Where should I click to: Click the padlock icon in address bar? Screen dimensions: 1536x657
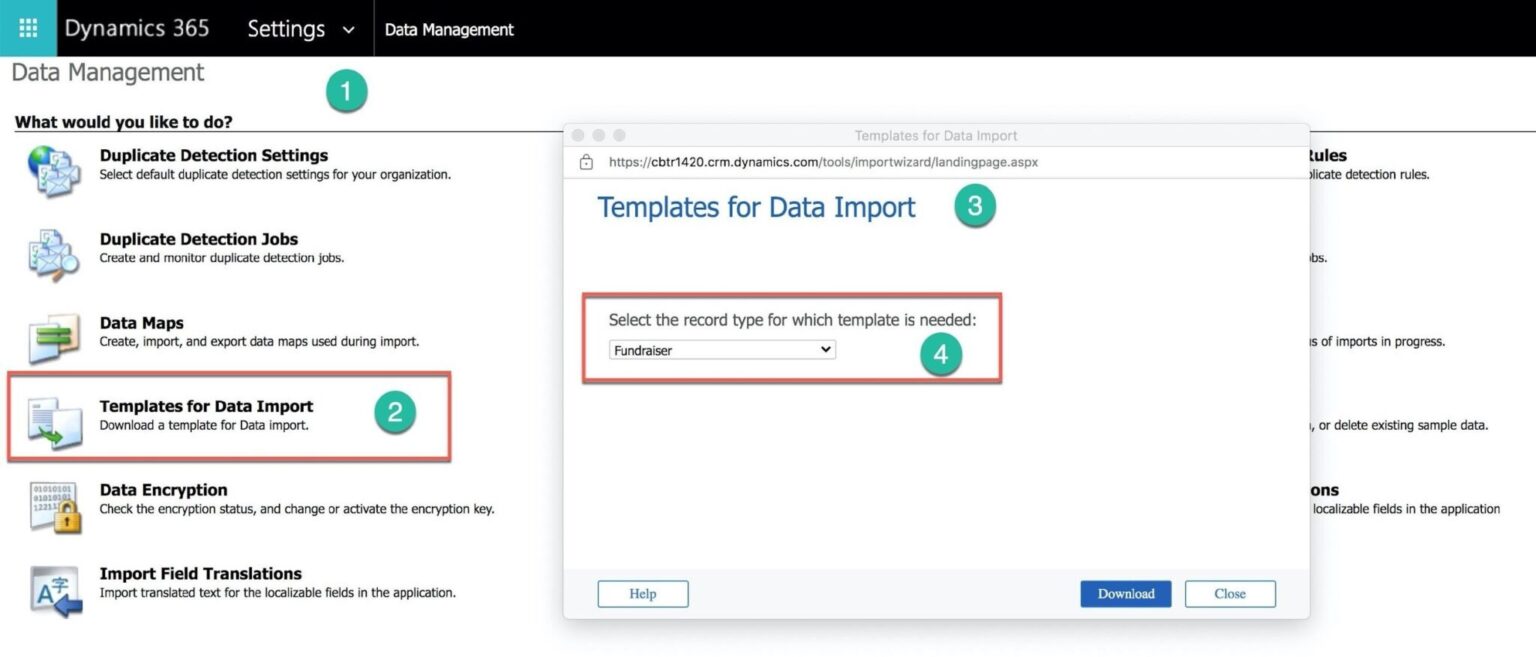[586, 162]
